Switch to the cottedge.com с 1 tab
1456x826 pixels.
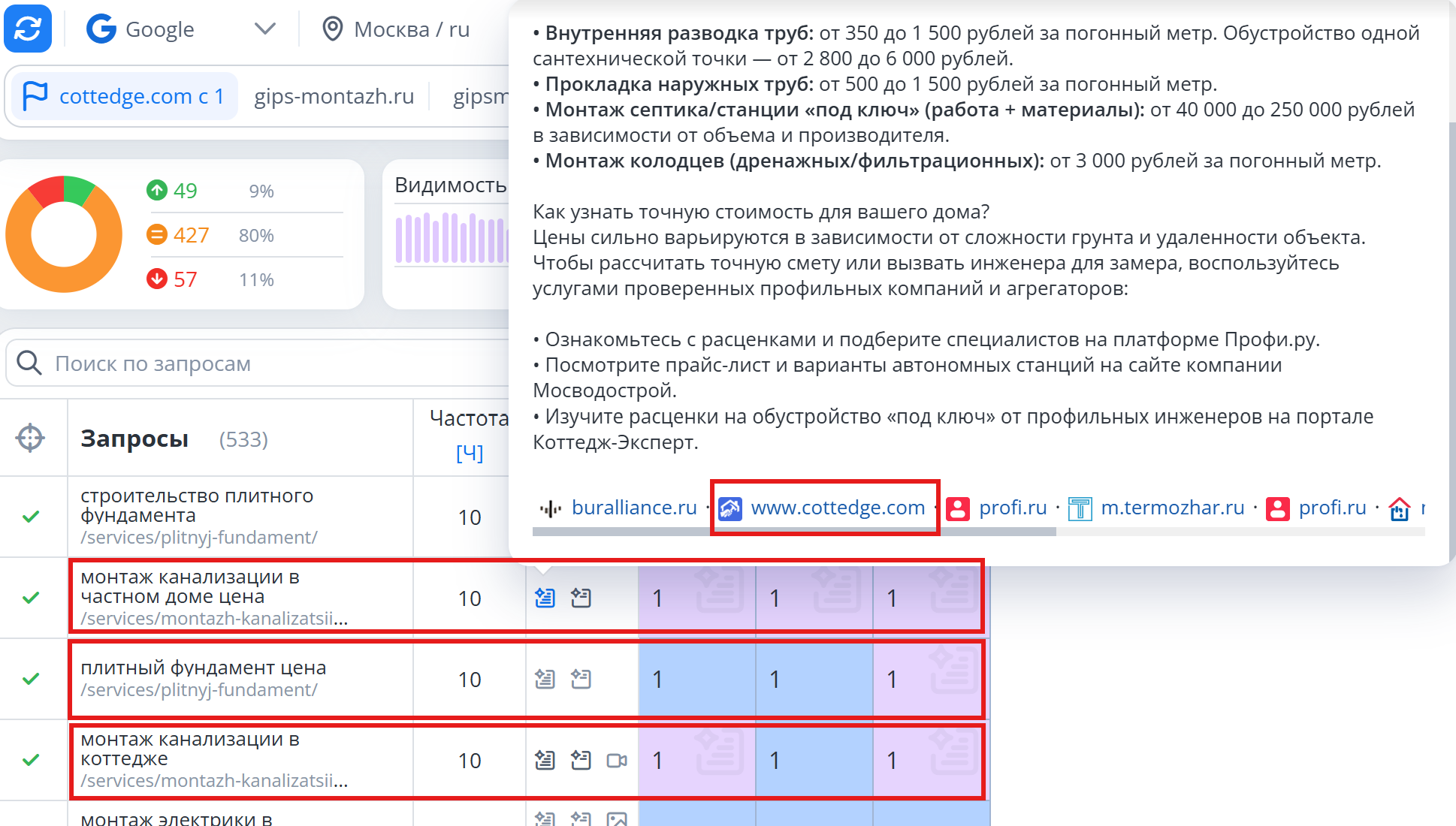[125, 96]
